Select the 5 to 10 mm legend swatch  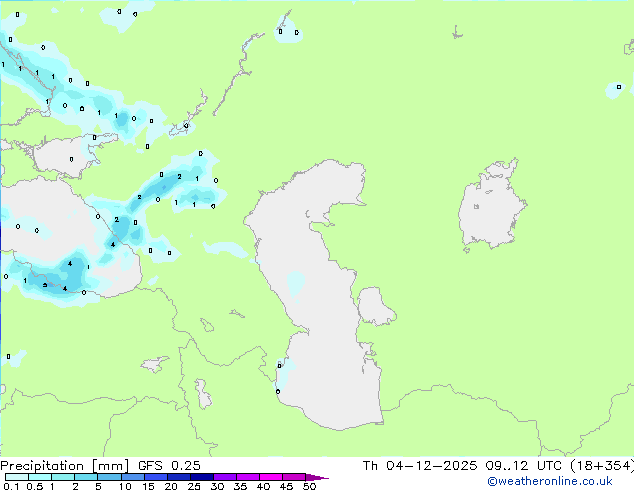[x=109, y=477]
